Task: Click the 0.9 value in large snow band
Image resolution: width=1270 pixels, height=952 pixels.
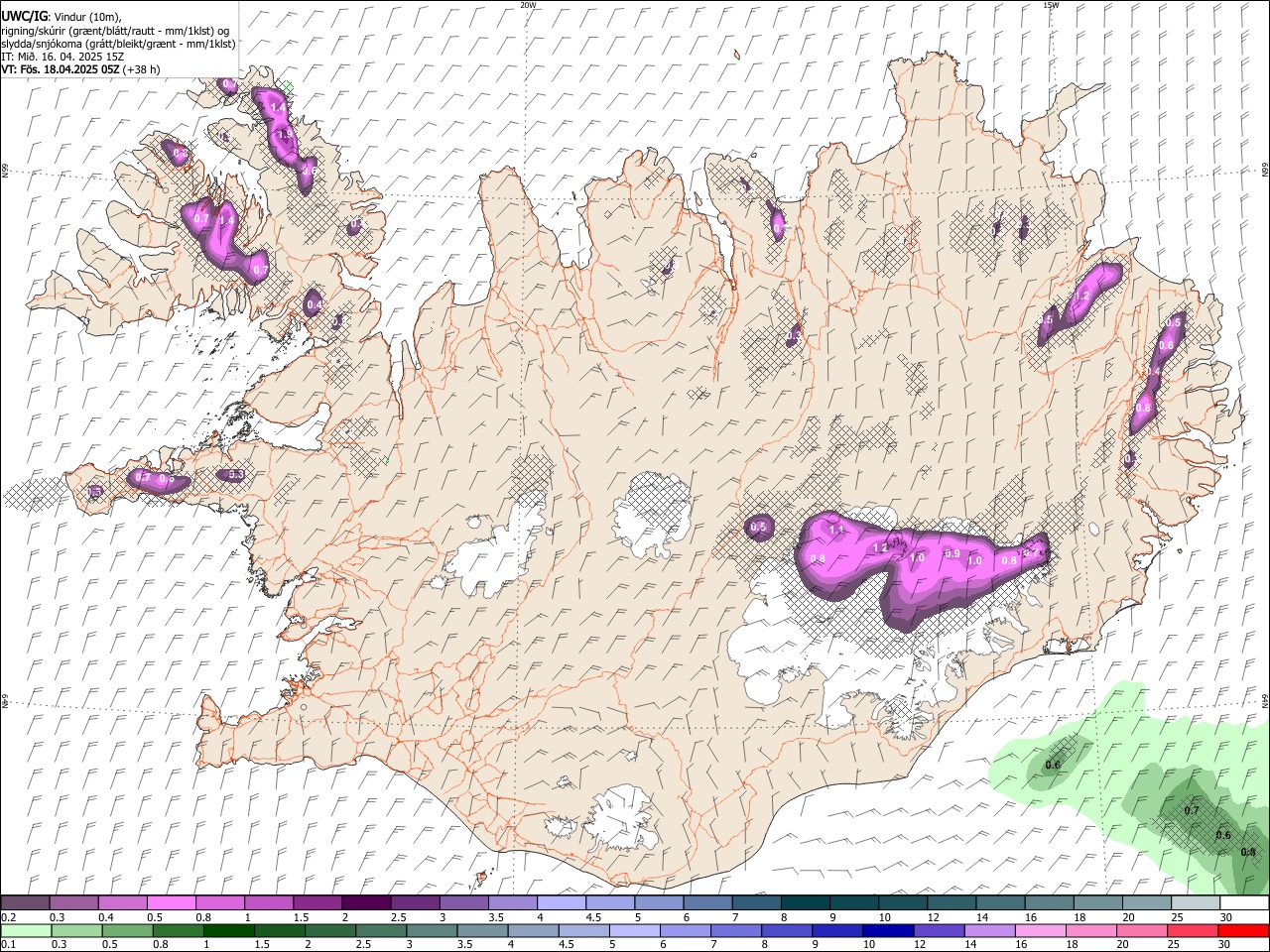Action: 952,553
